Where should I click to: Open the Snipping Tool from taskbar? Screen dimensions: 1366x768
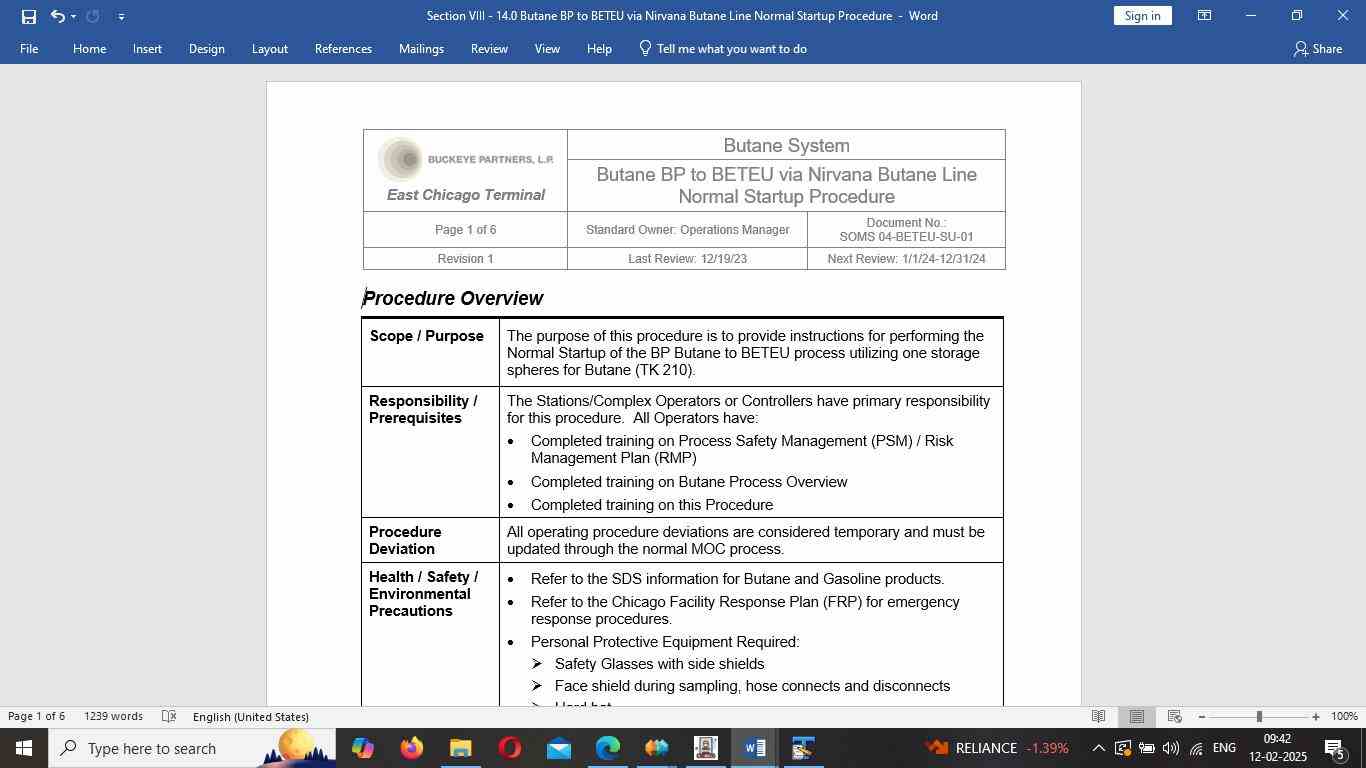(x=803, y=748)
